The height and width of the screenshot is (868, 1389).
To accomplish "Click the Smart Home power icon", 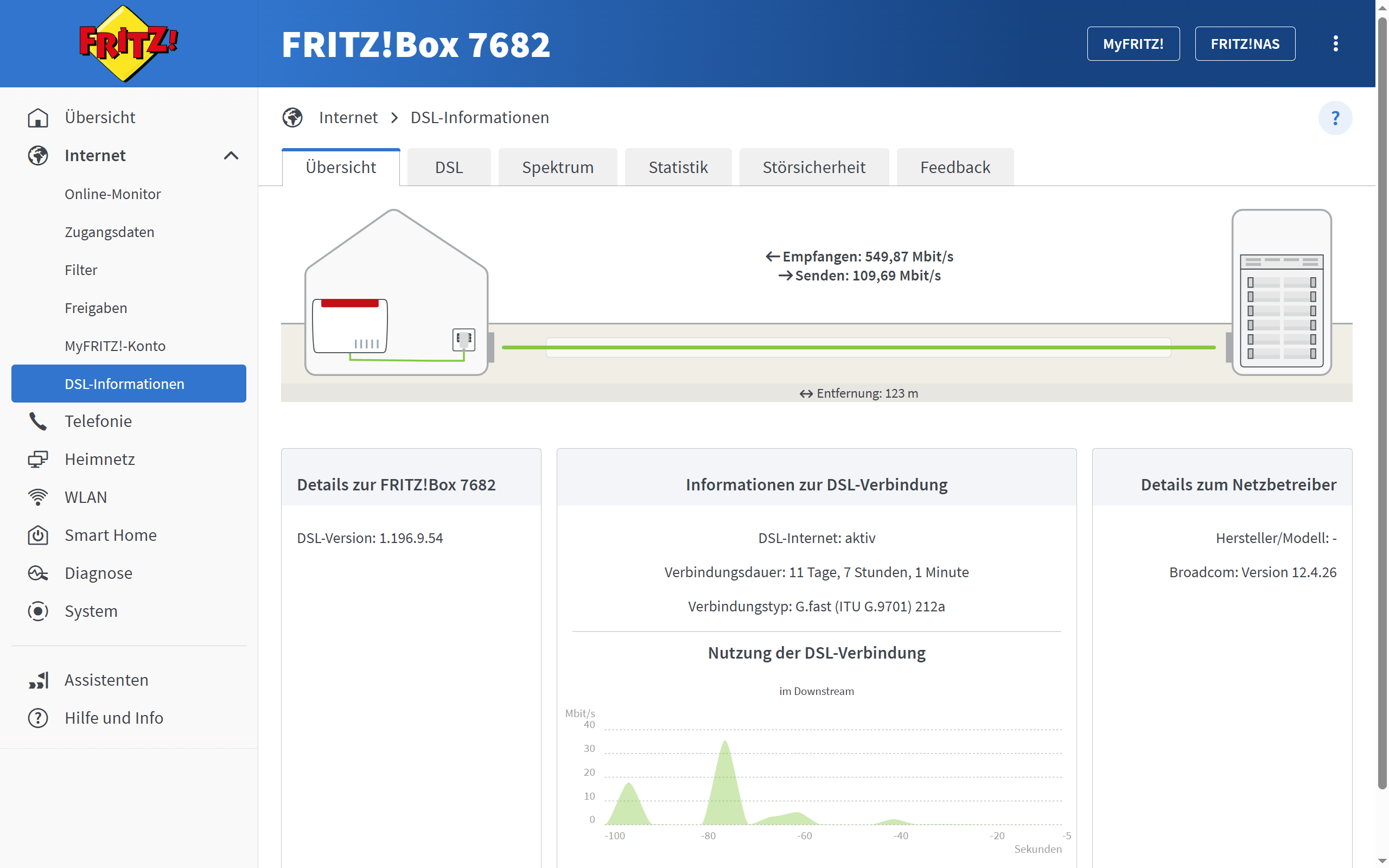I will pyautogui.click(x=38, y=535).
